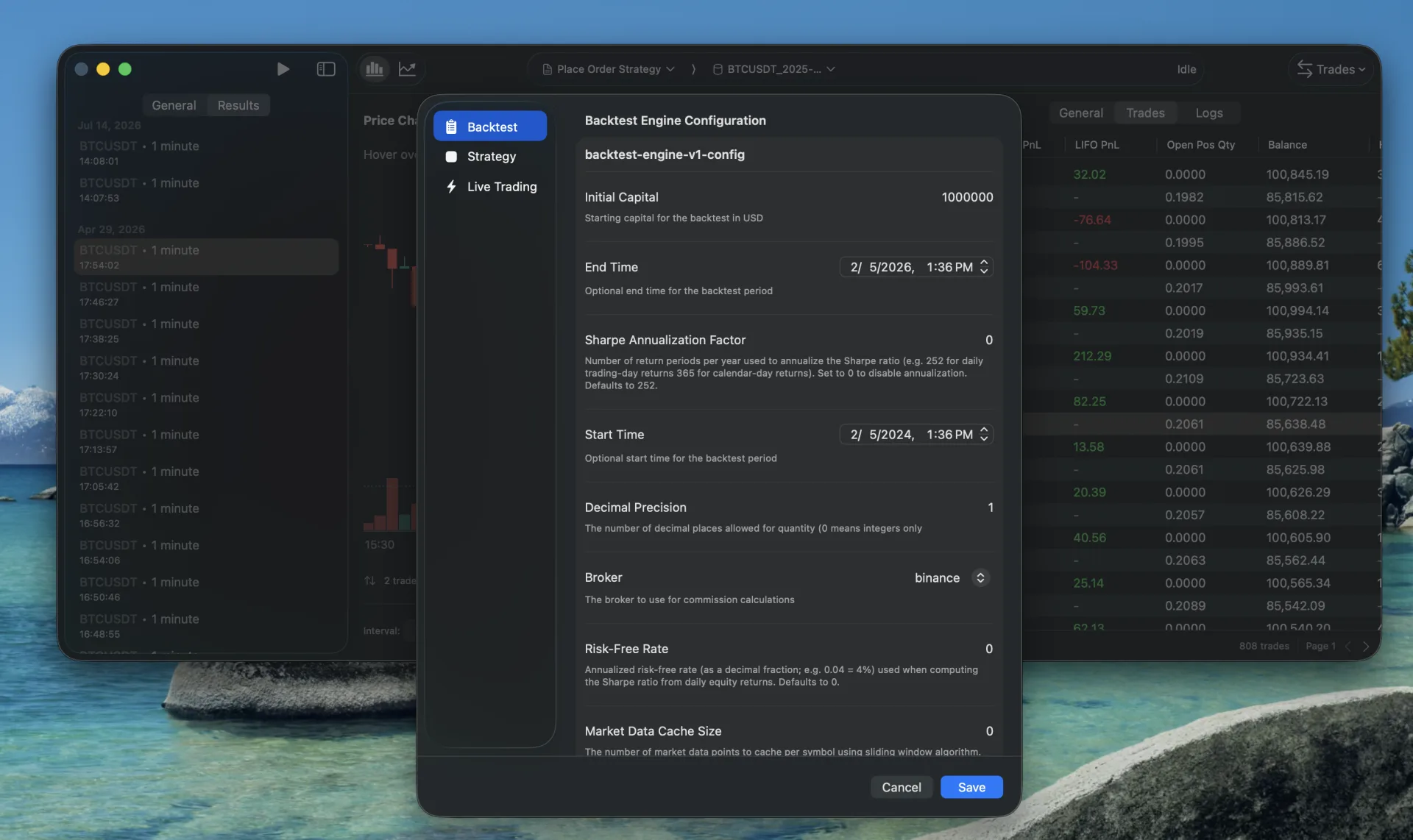Switch to the General tab in results panel
1413x840 pixels.
pyautogui.click(x=1080, y=113)
